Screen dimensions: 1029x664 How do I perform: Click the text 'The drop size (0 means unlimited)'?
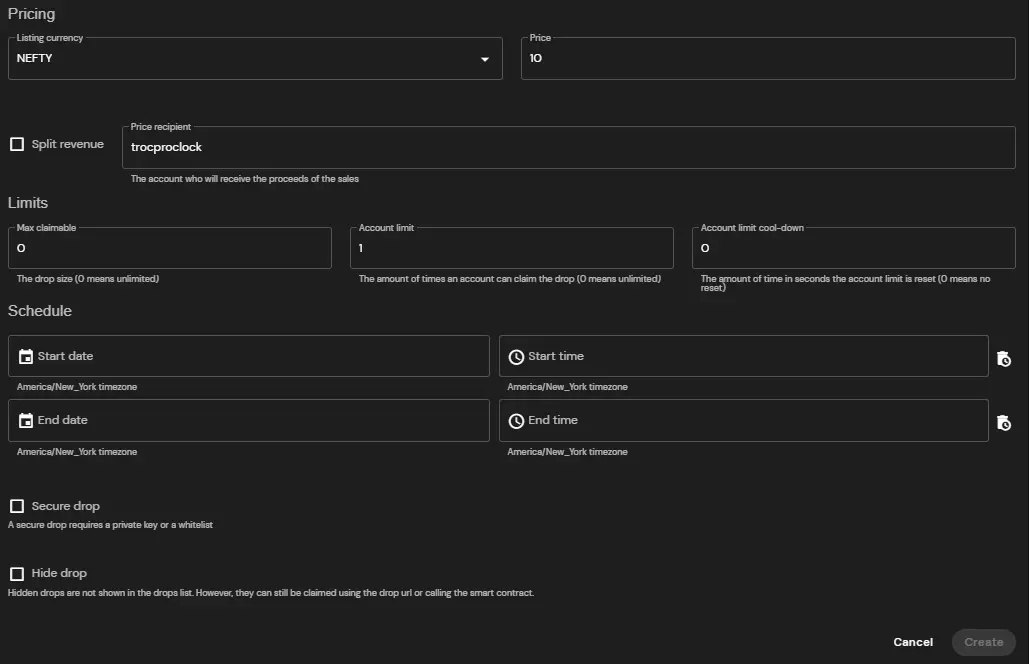coord(88,279)
